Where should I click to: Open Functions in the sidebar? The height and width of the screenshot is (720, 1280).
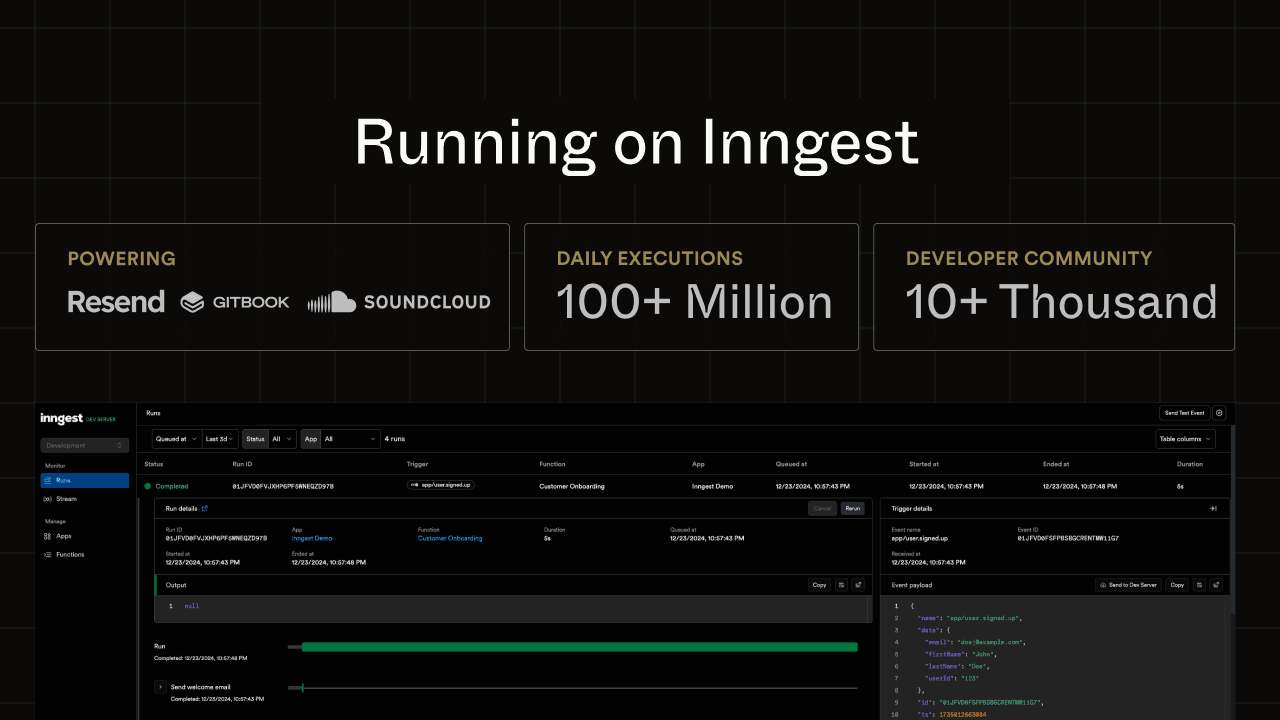(x=70, y=554)
